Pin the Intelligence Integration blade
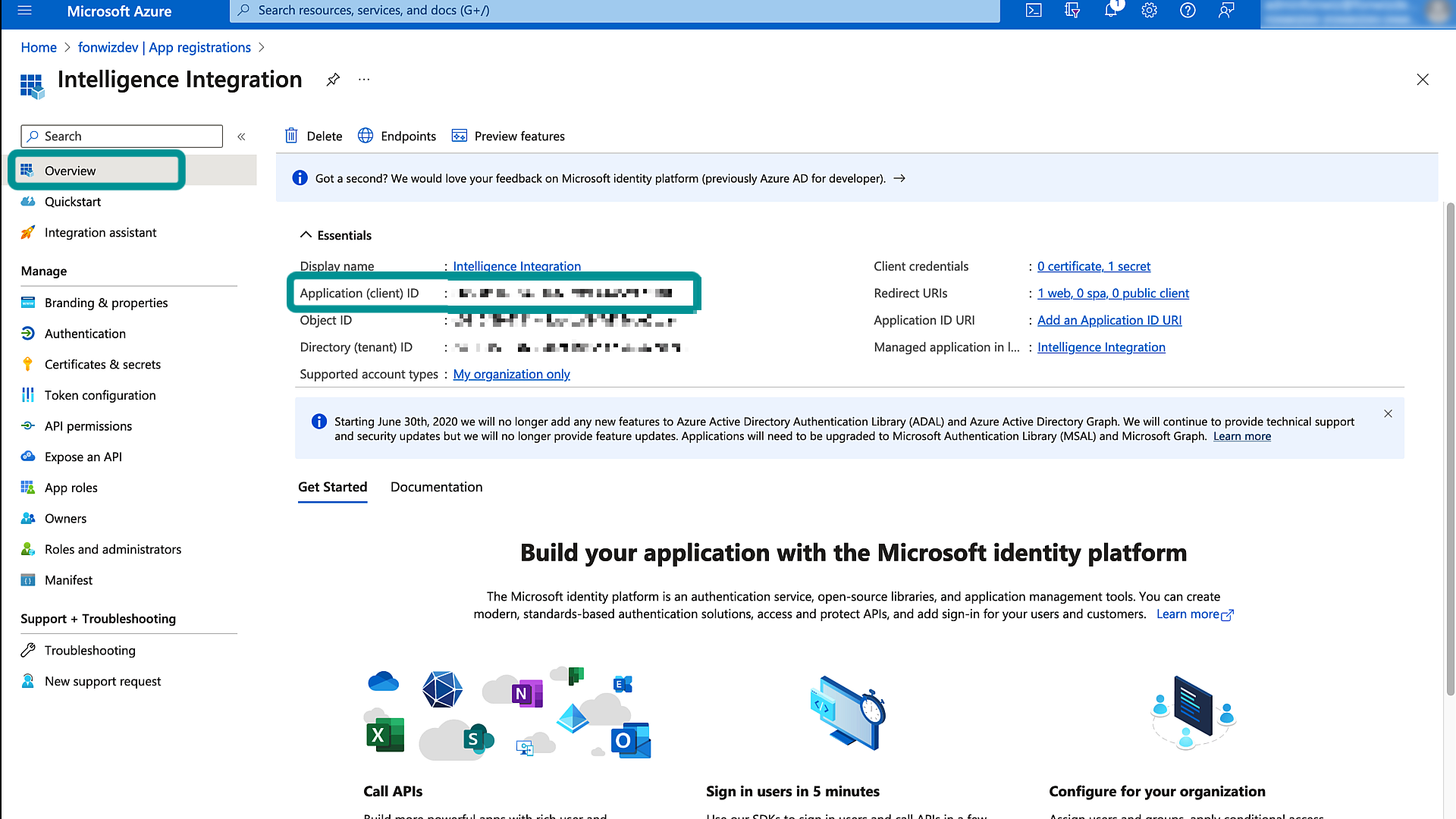Screen dimensions: 1456x819 tap(333, 80)
